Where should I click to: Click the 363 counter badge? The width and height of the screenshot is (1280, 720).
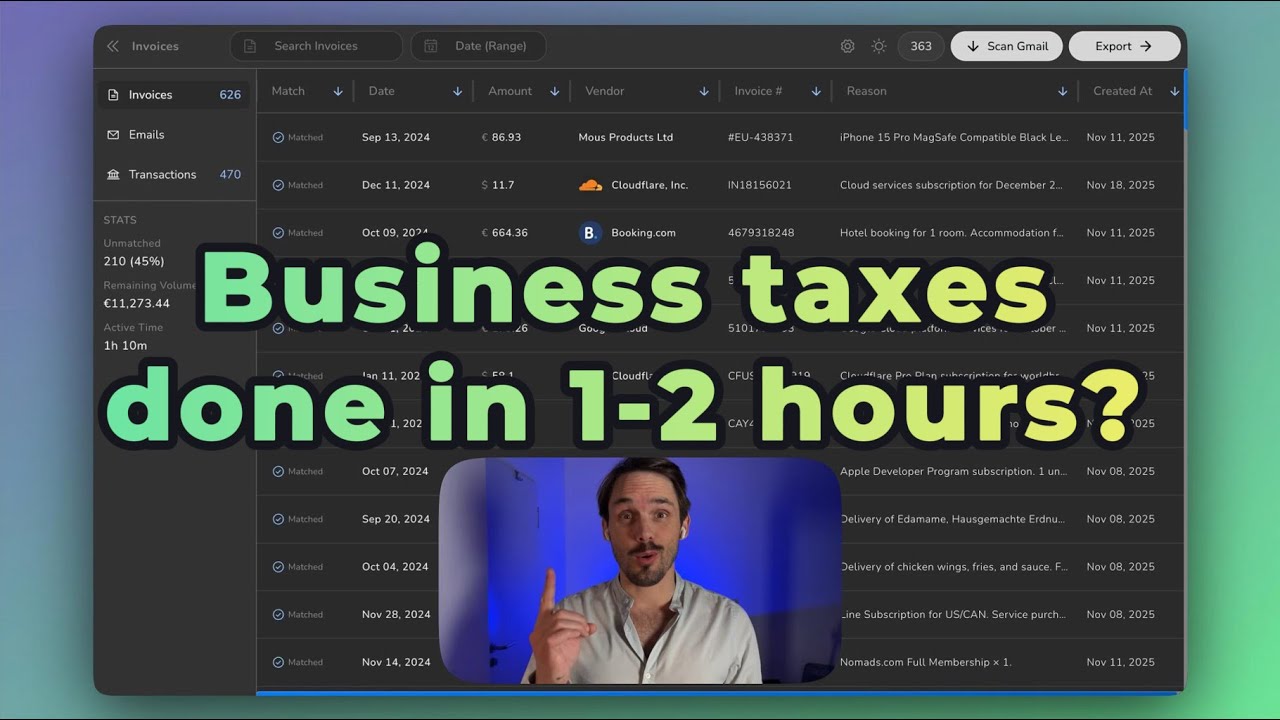pos(921,46)
